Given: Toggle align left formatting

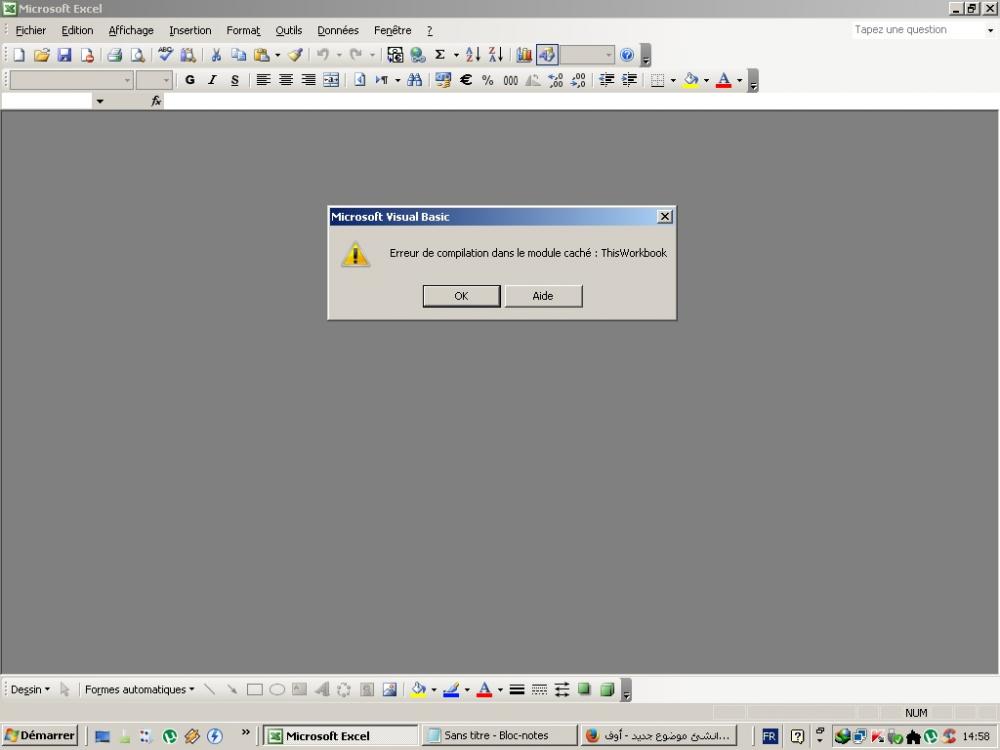Looking at the screenshot, I should click(263, 80).
